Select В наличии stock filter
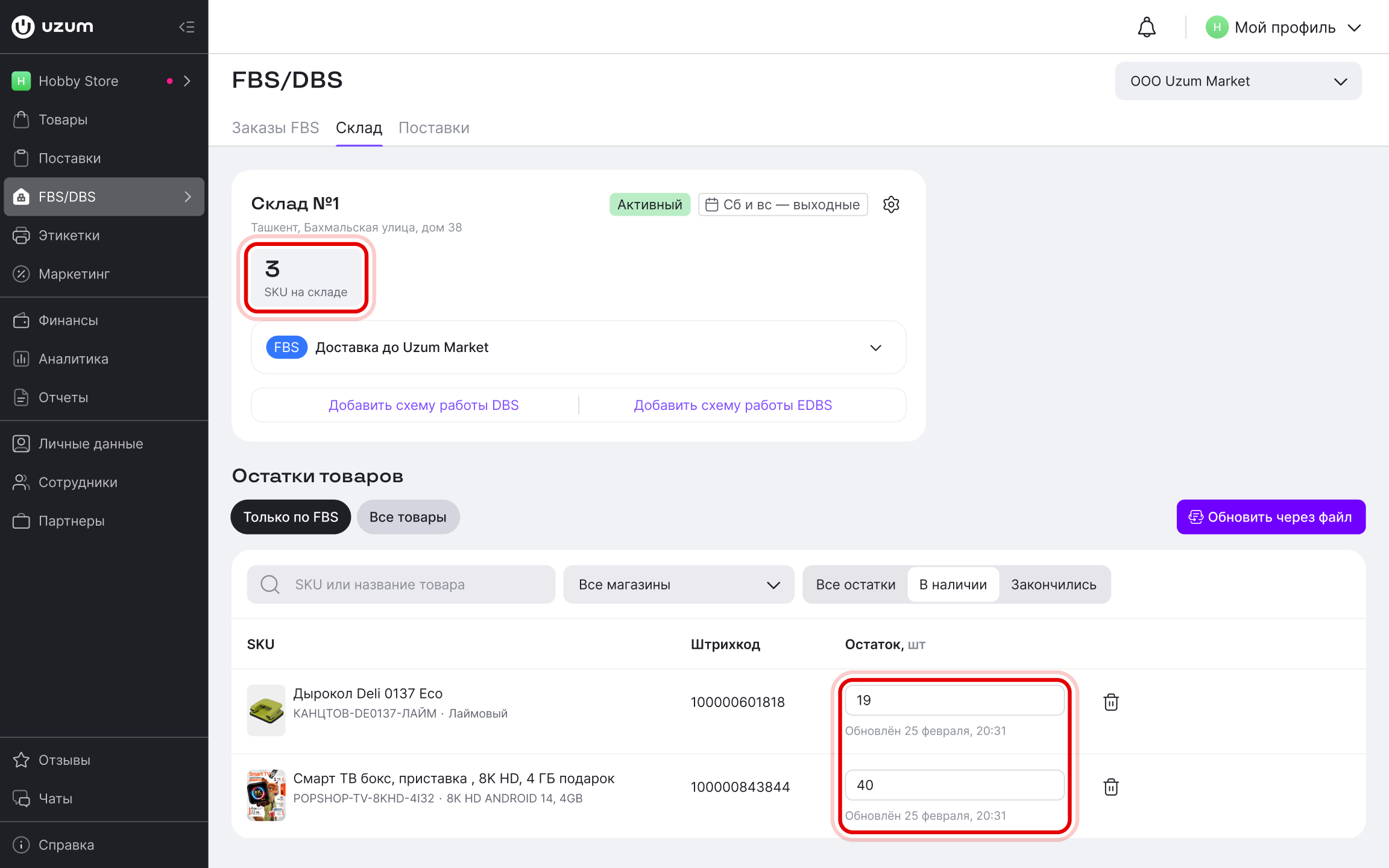Viewport: 1389px width, 868px height. pos(953,585)
